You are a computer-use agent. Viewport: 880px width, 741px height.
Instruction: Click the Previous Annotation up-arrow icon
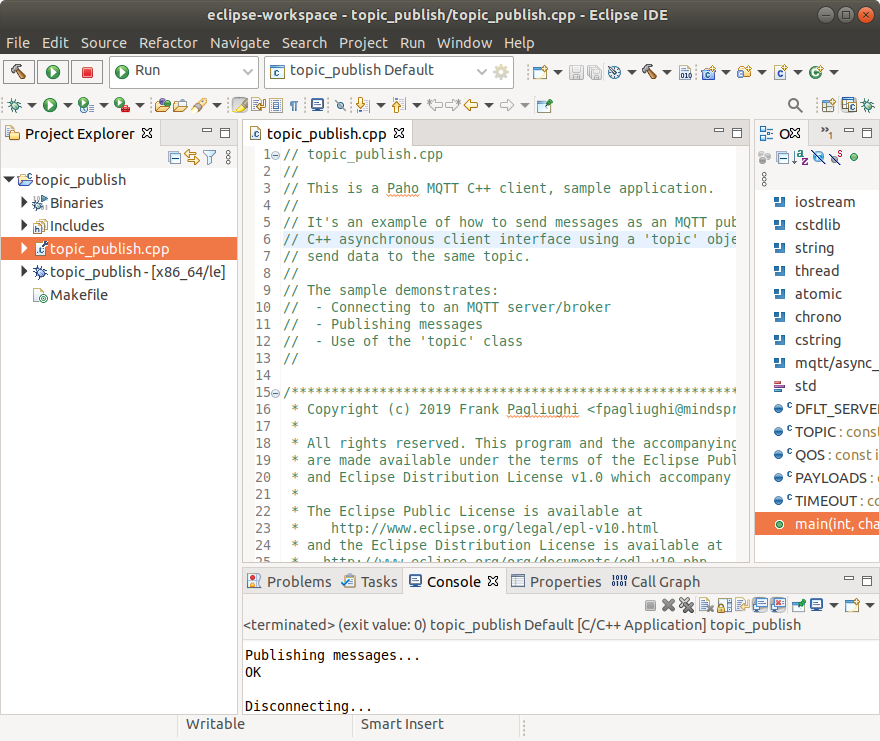(398, 105)
